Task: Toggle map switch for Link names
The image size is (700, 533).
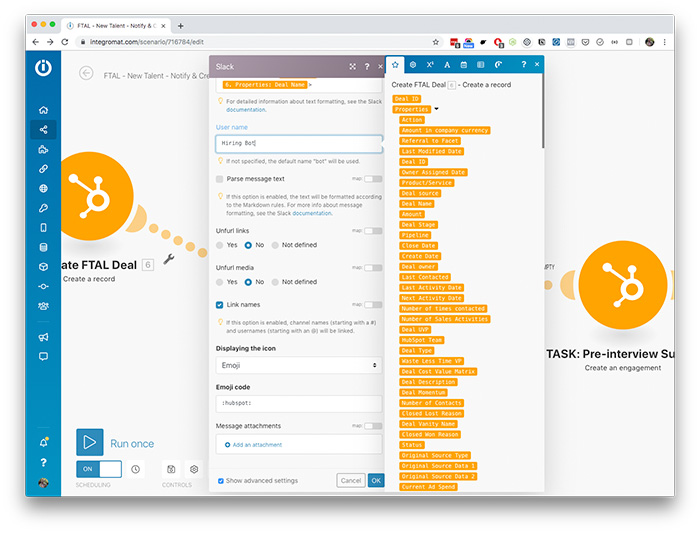Action: tap(373, 304)
